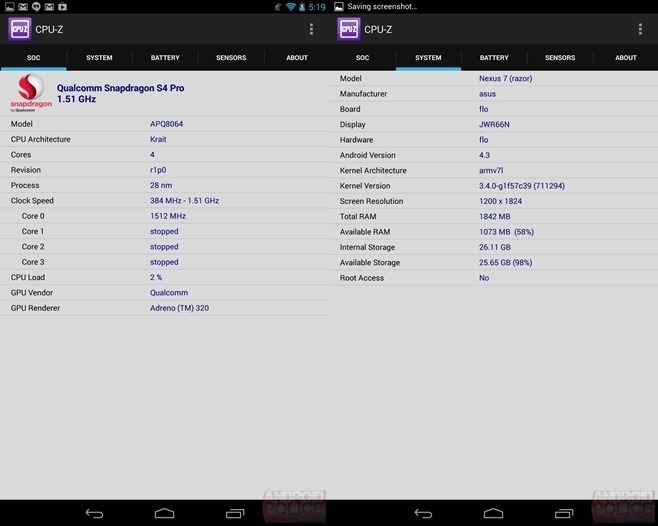Click the Available RAM 1073 MB (58%) value
This screenshot has width=658, height=526.
[x=507, y=232]
